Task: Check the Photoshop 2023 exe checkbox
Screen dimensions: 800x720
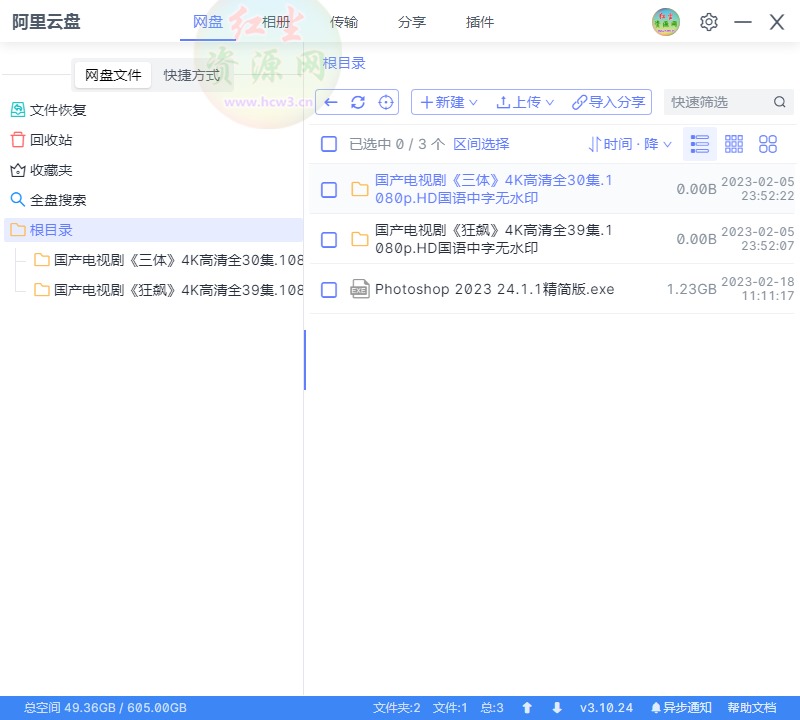Action: click(329, 290)
